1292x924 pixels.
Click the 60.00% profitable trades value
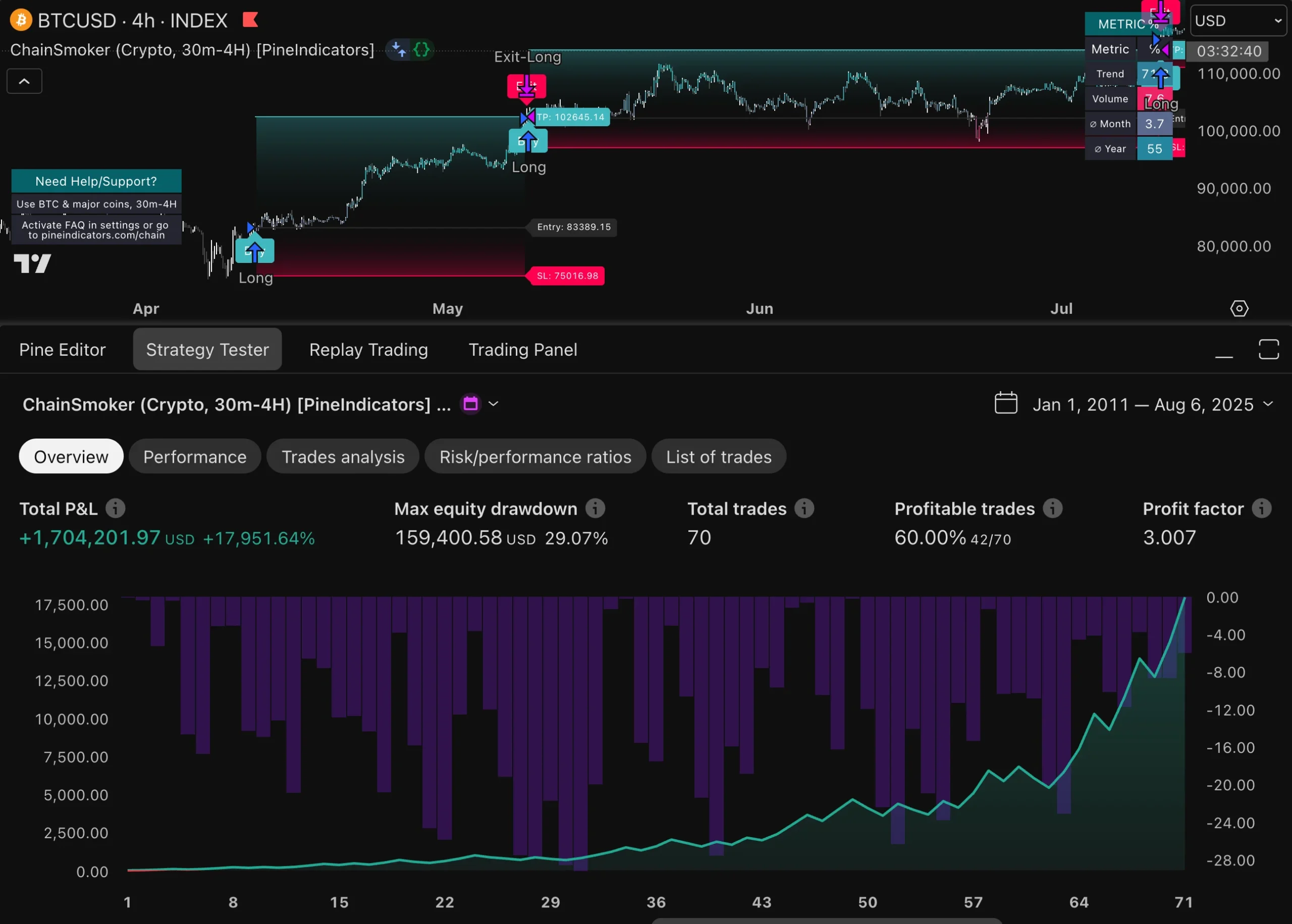coord(930,537)
